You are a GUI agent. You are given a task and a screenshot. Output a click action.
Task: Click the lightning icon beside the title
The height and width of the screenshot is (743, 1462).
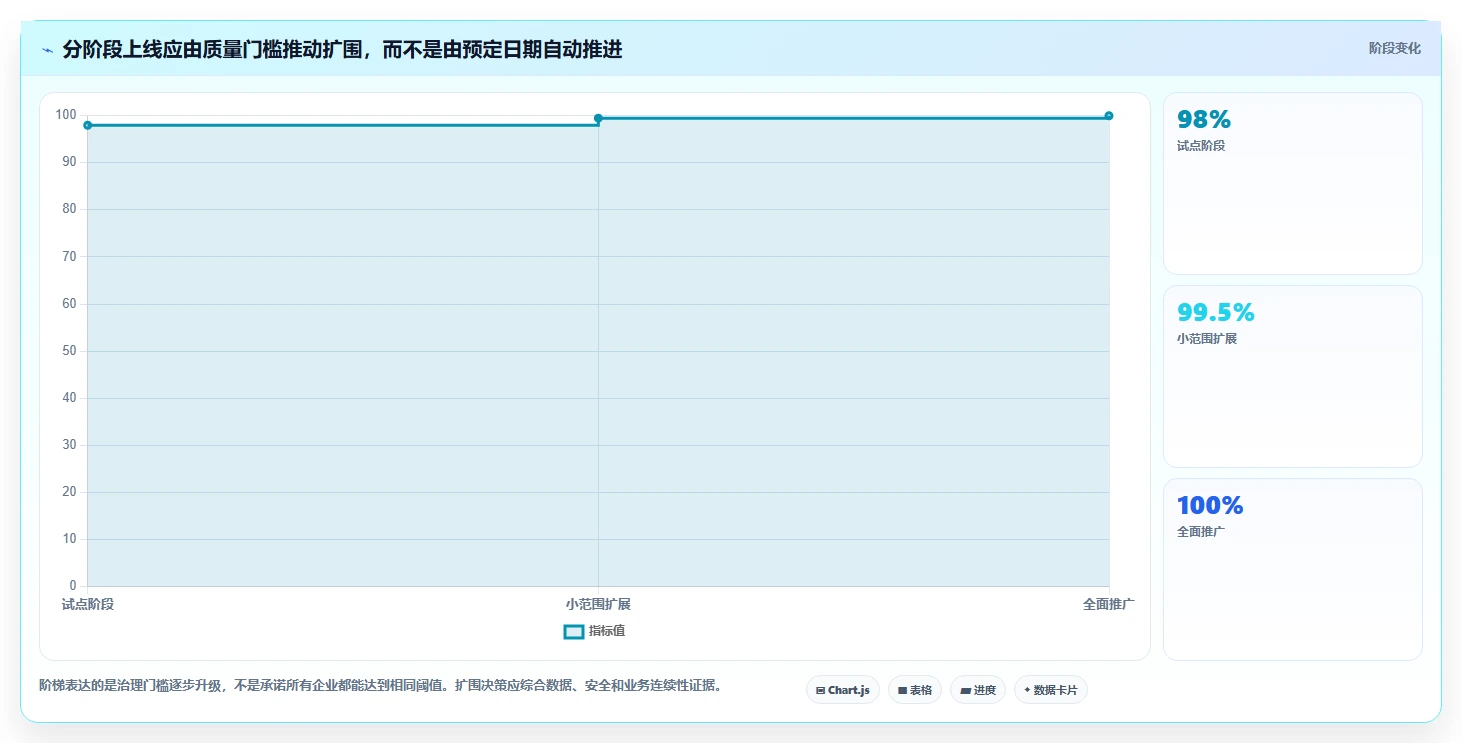(x=47, y=50)
